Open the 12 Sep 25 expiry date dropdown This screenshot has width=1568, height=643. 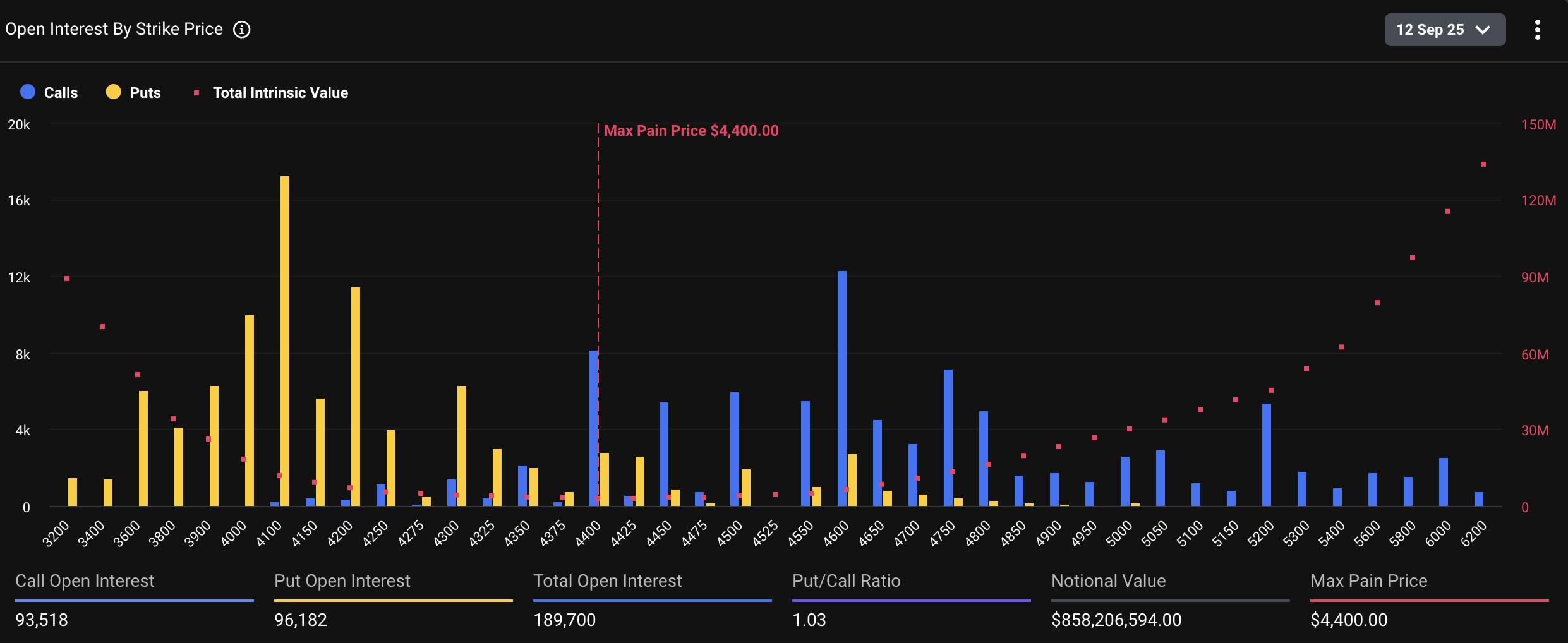[x=1445, y=29]
